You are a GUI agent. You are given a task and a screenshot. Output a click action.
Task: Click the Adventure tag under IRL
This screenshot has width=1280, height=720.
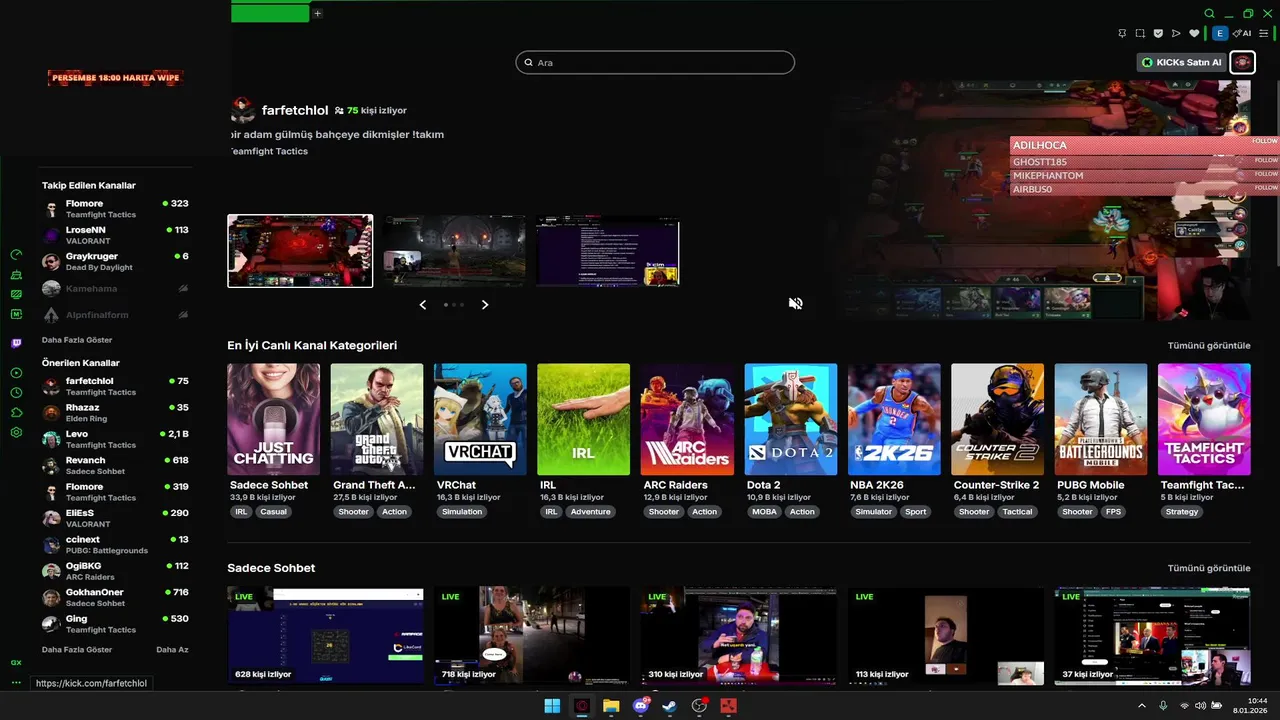tap(590, 512)
